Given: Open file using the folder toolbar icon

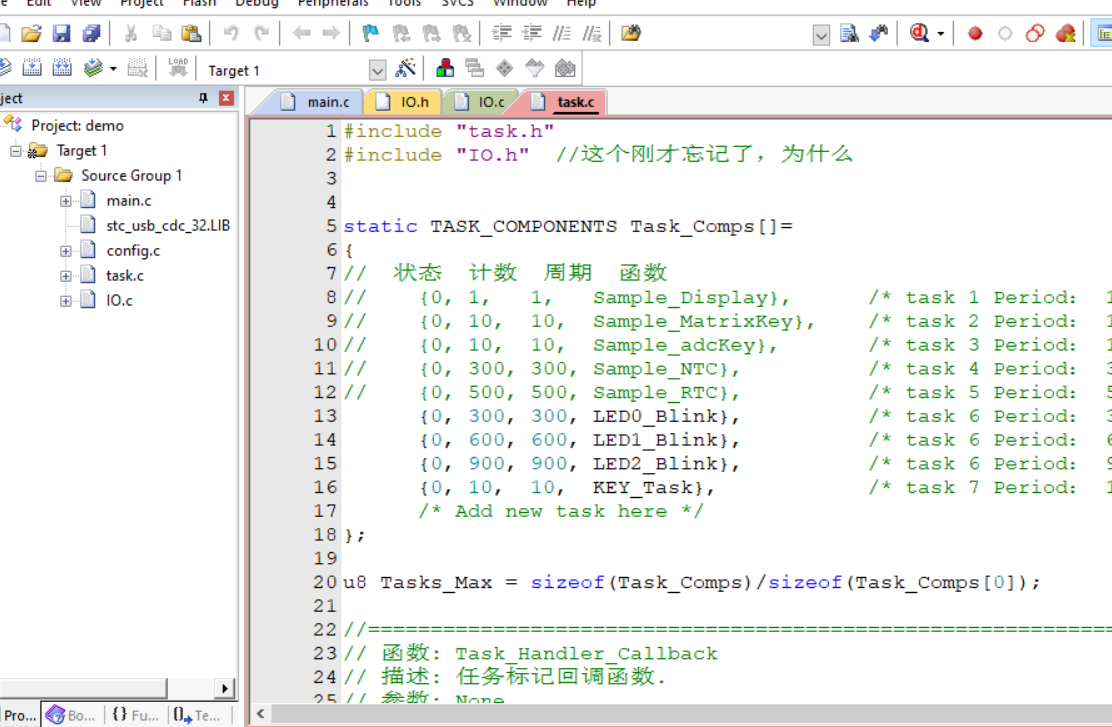Looking at the screenshot, I should point(31,33).
